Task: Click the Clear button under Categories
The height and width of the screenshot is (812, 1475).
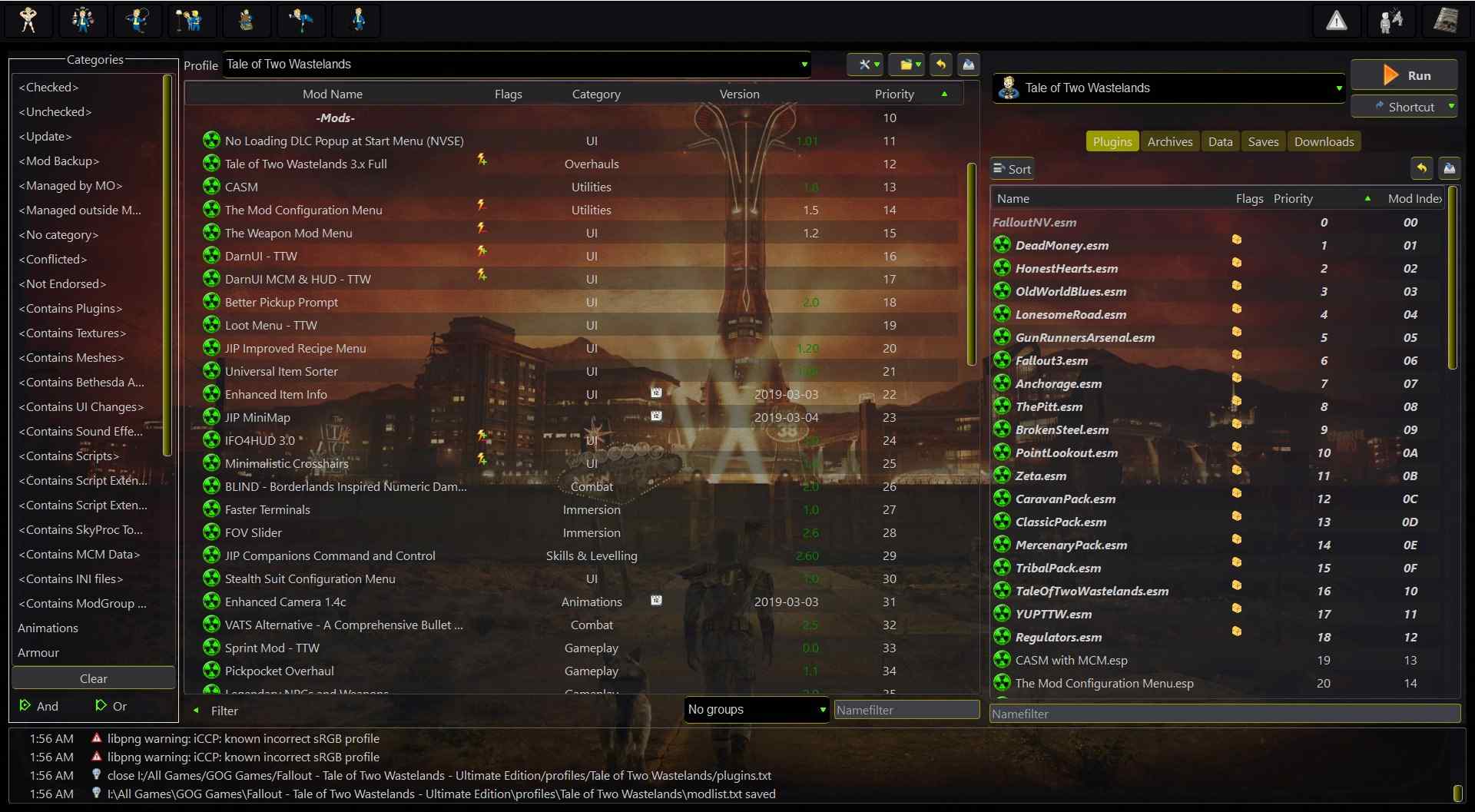Action: point(92,678)
